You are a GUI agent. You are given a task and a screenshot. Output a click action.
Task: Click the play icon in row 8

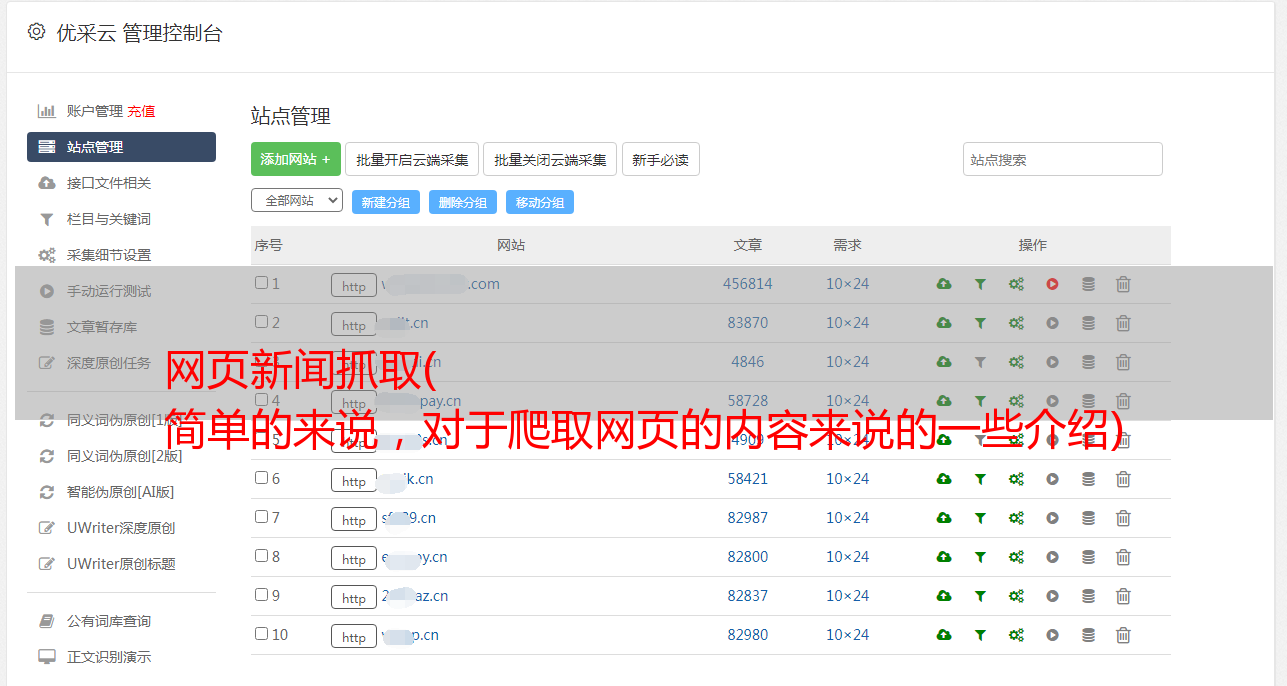tap(1052, 557)
